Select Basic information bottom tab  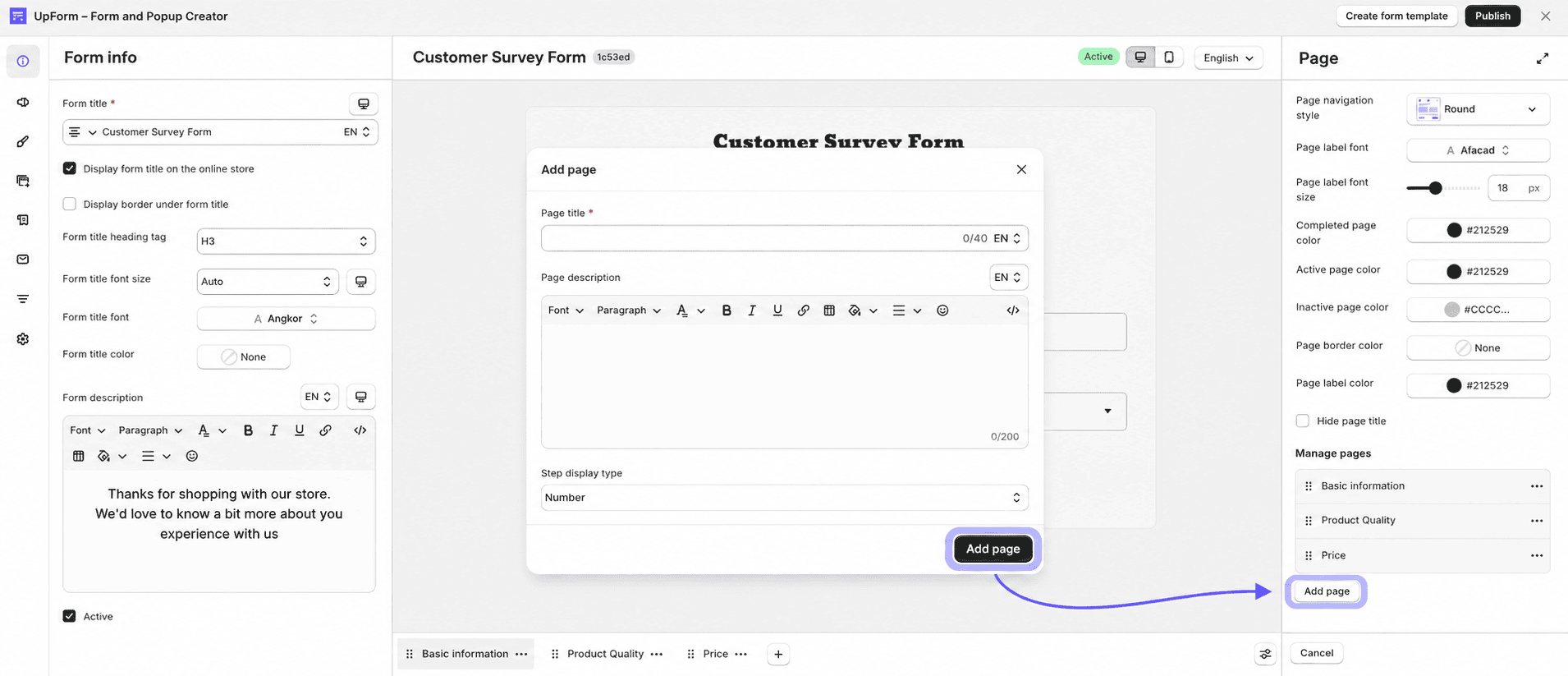[x=465, y=654]
